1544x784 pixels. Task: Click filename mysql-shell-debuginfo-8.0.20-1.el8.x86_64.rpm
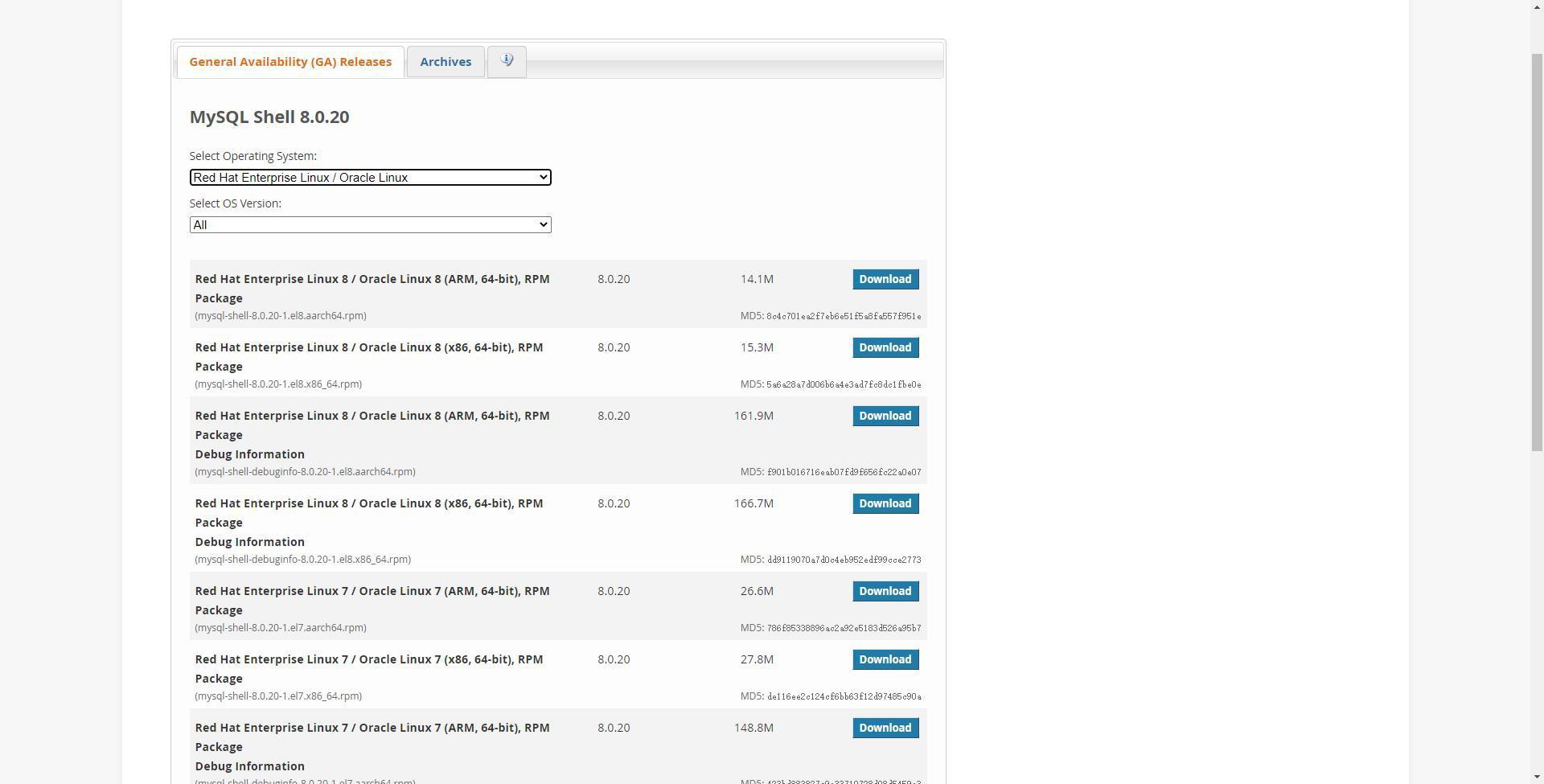[302, 560]
